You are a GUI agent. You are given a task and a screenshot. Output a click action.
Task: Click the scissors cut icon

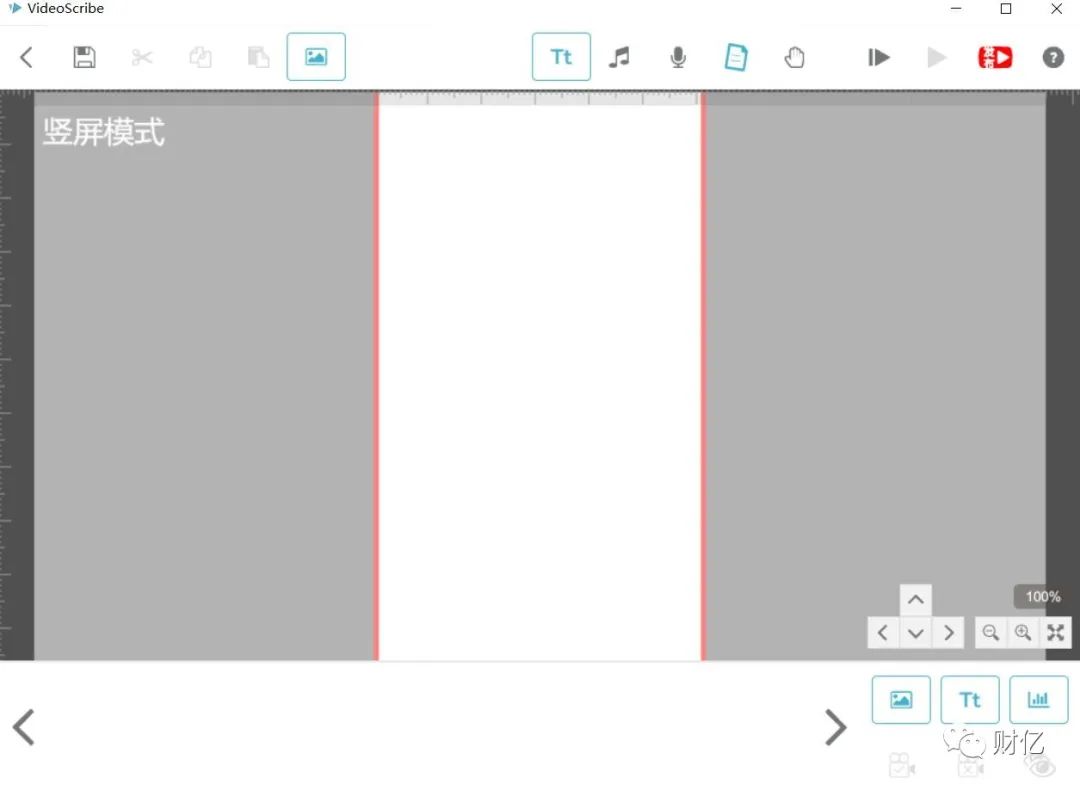coord(142,57)
